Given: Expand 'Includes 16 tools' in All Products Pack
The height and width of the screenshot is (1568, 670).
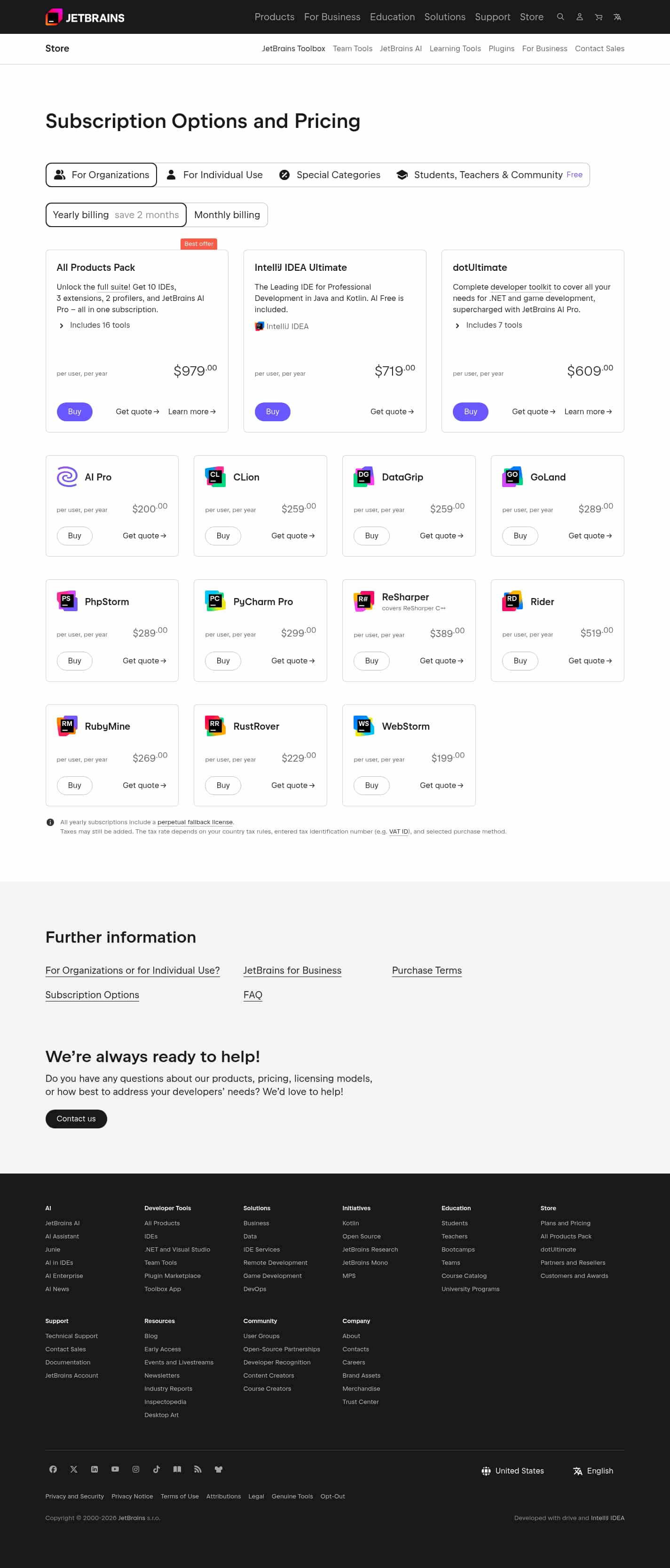Looking at the screenshot, I should (x=95, y=325).
